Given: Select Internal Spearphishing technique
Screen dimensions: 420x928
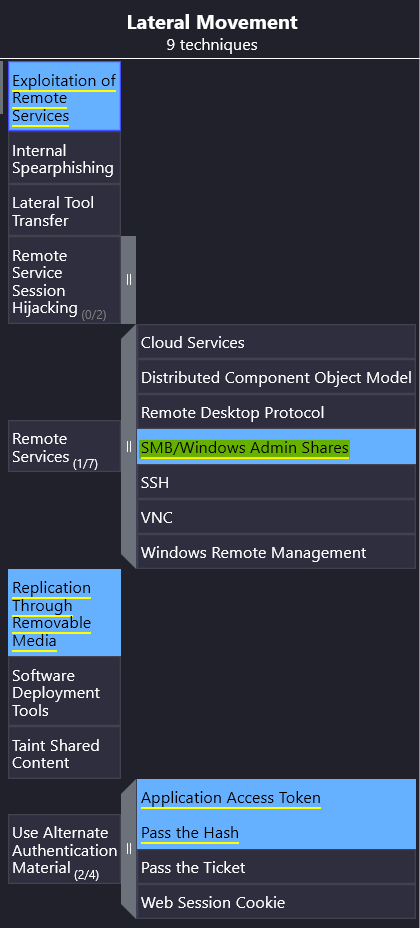Looking at the screenshot, I should tap(64, 158).
